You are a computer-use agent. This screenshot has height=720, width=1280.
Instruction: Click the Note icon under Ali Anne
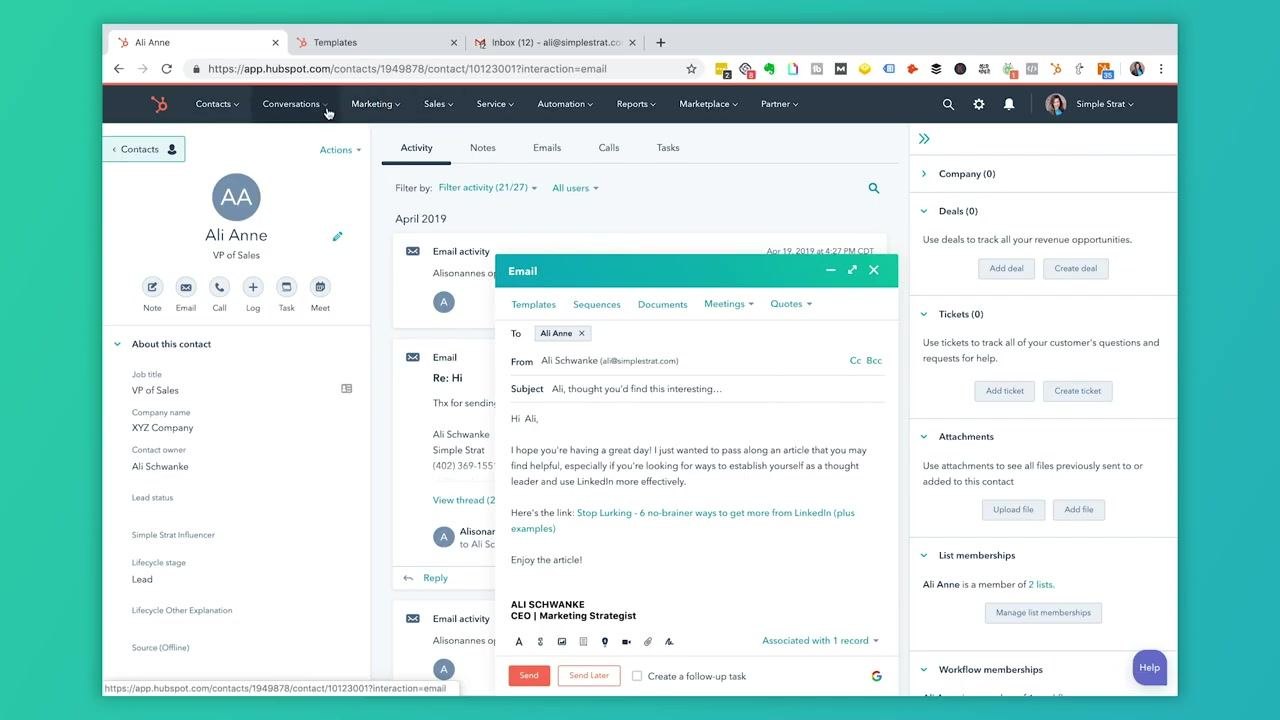coord(152,287)
